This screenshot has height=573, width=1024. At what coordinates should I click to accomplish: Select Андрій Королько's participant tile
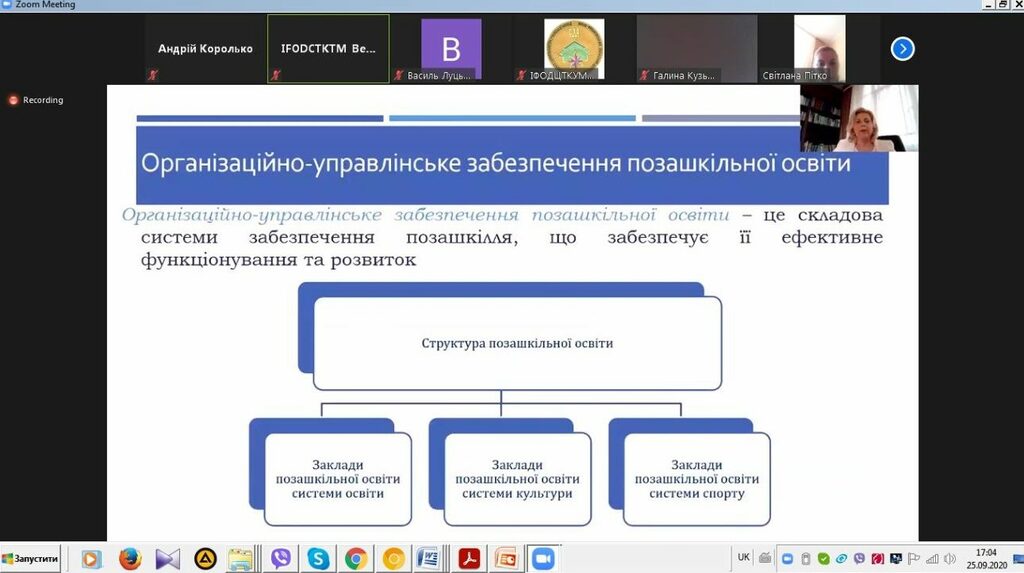click(x=205, y=48)
